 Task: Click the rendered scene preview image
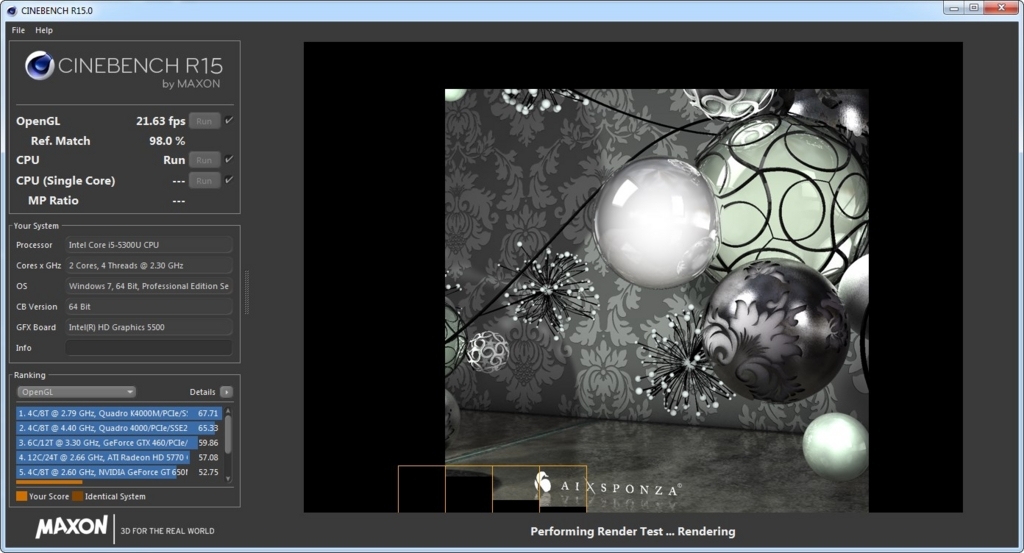click(656, 300)
